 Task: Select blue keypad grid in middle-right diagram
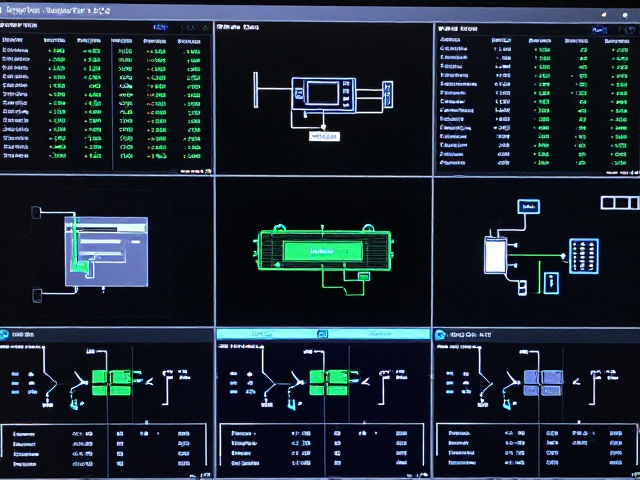click(584, 256)
